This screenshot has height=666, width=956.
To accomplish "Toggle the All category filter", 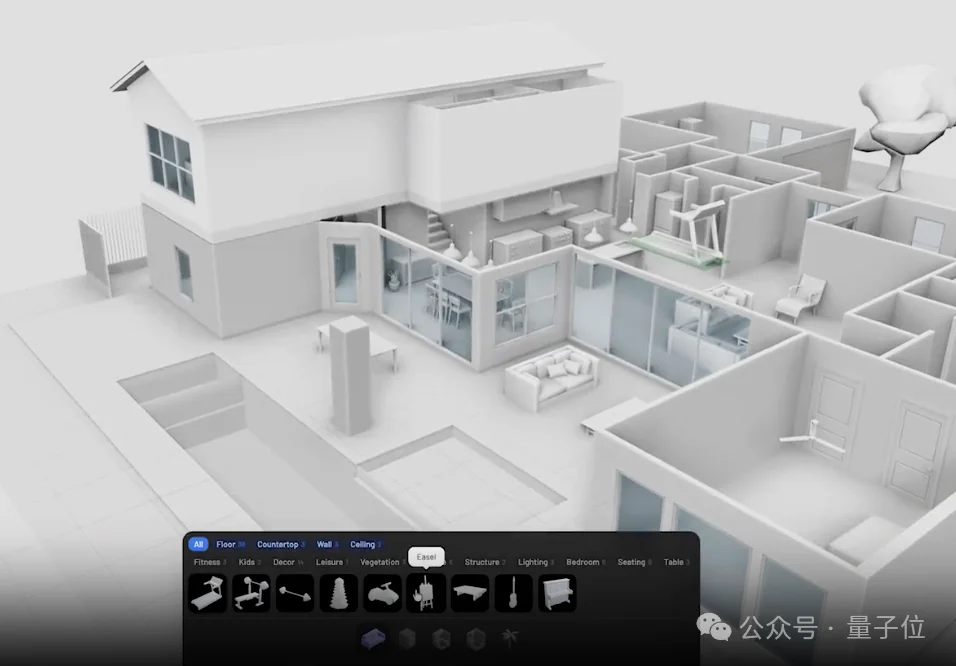I will coord(196,544).
